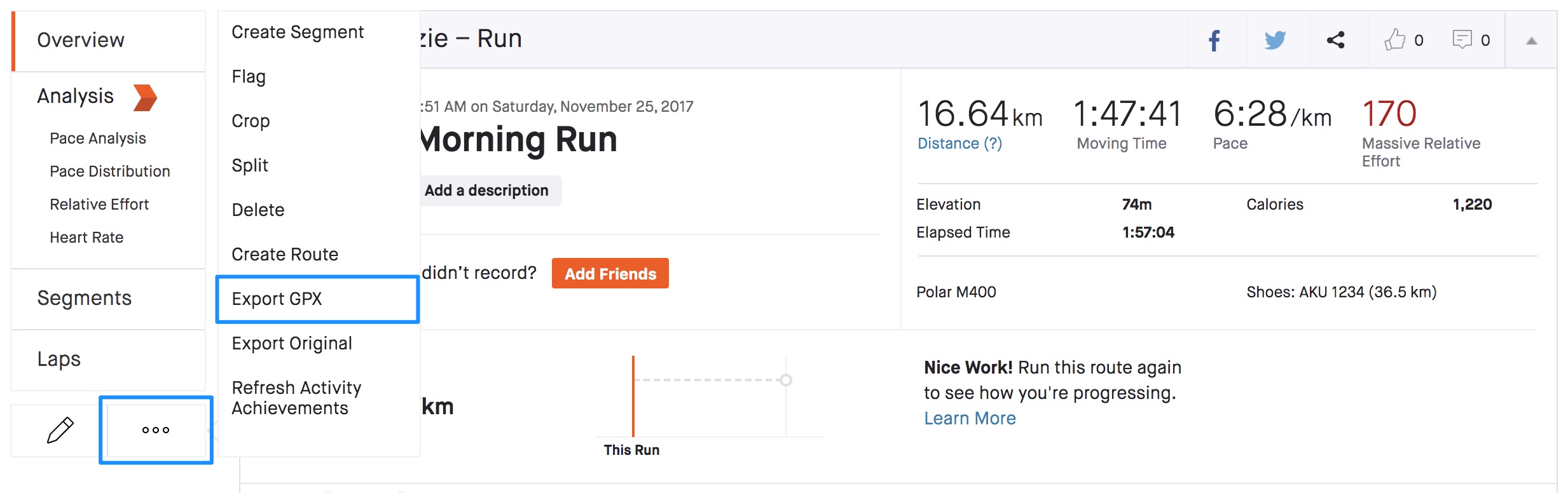1568x493 pixels.
Task: Open the three-dots more actions menu
Action: tap(156, 430)
